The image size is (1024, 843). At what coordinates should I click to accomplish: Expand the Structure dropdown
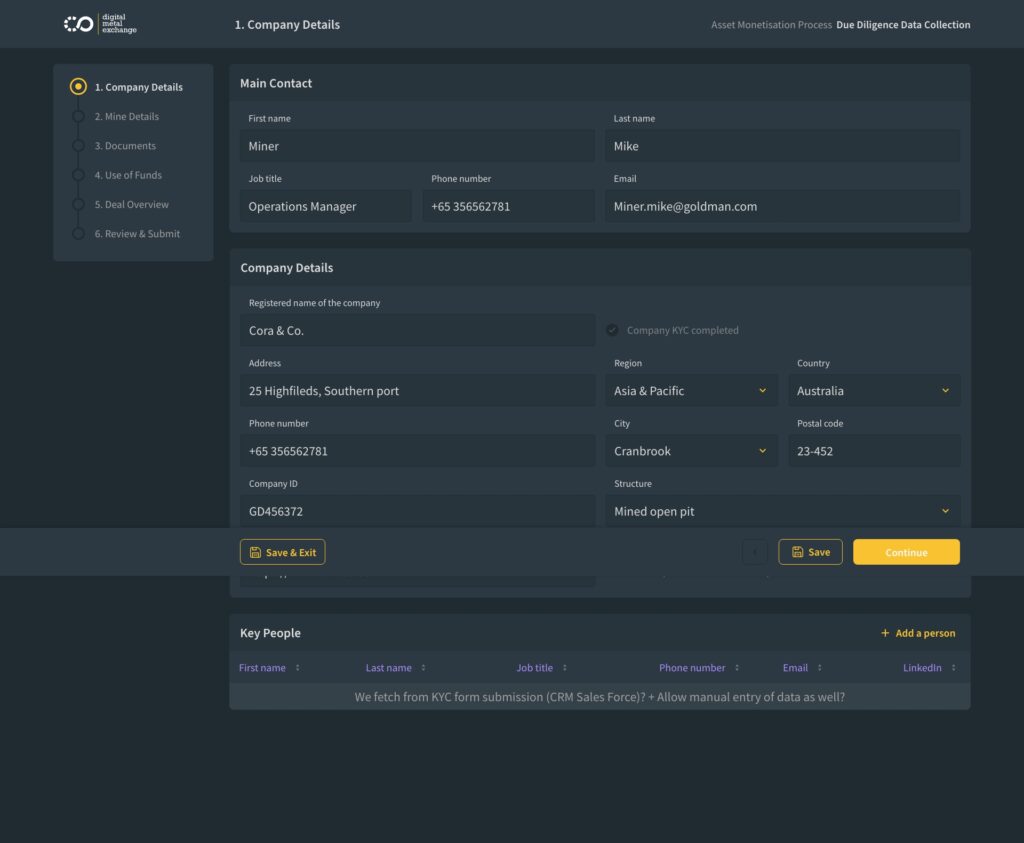pyautogui.click(x=782, y=511)
